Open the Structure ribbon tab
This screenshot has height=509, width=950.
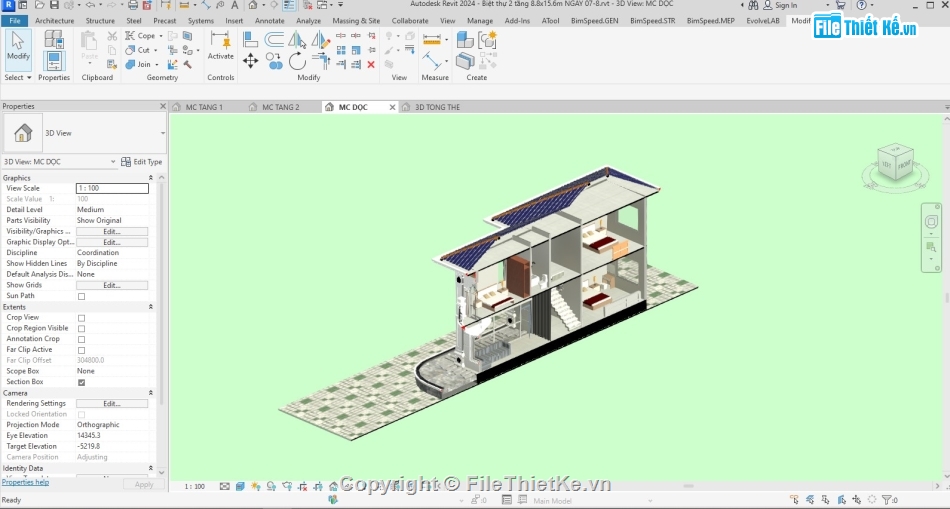(100, 21)
